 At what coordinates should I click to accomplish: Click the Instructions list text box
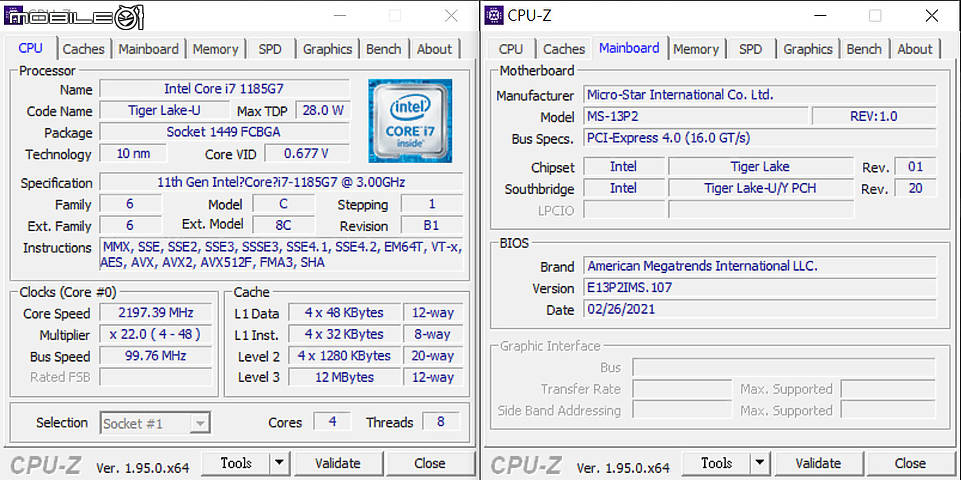pyautogui.click(x=281, y=254)
